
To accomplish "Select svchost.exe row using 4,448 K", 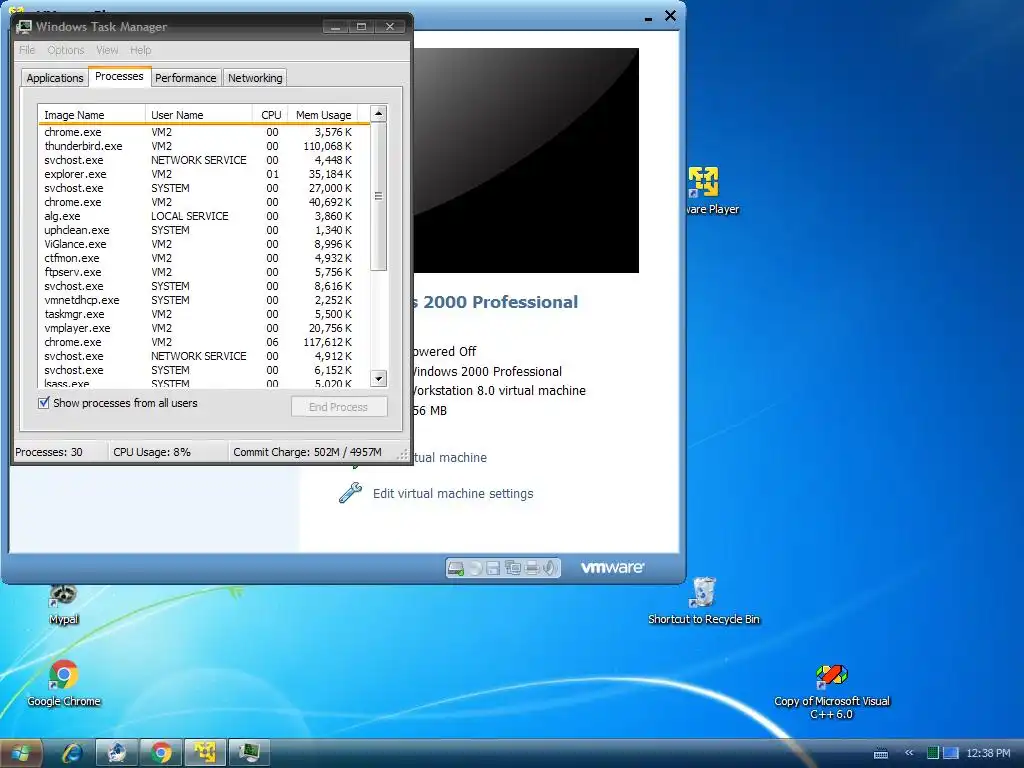I will coord(204,160).
